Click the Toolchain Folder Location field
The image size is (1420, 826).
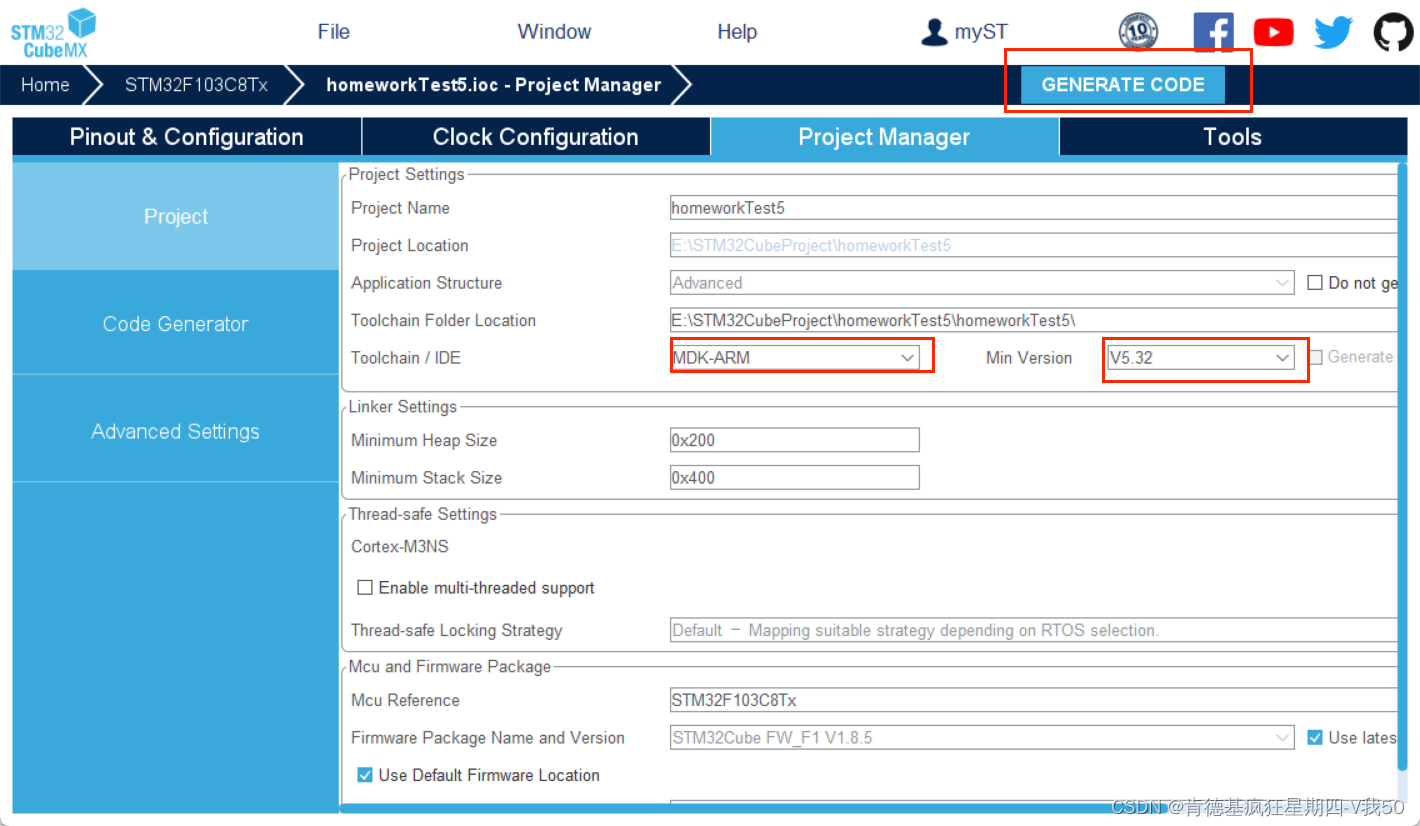point(1033,320)
